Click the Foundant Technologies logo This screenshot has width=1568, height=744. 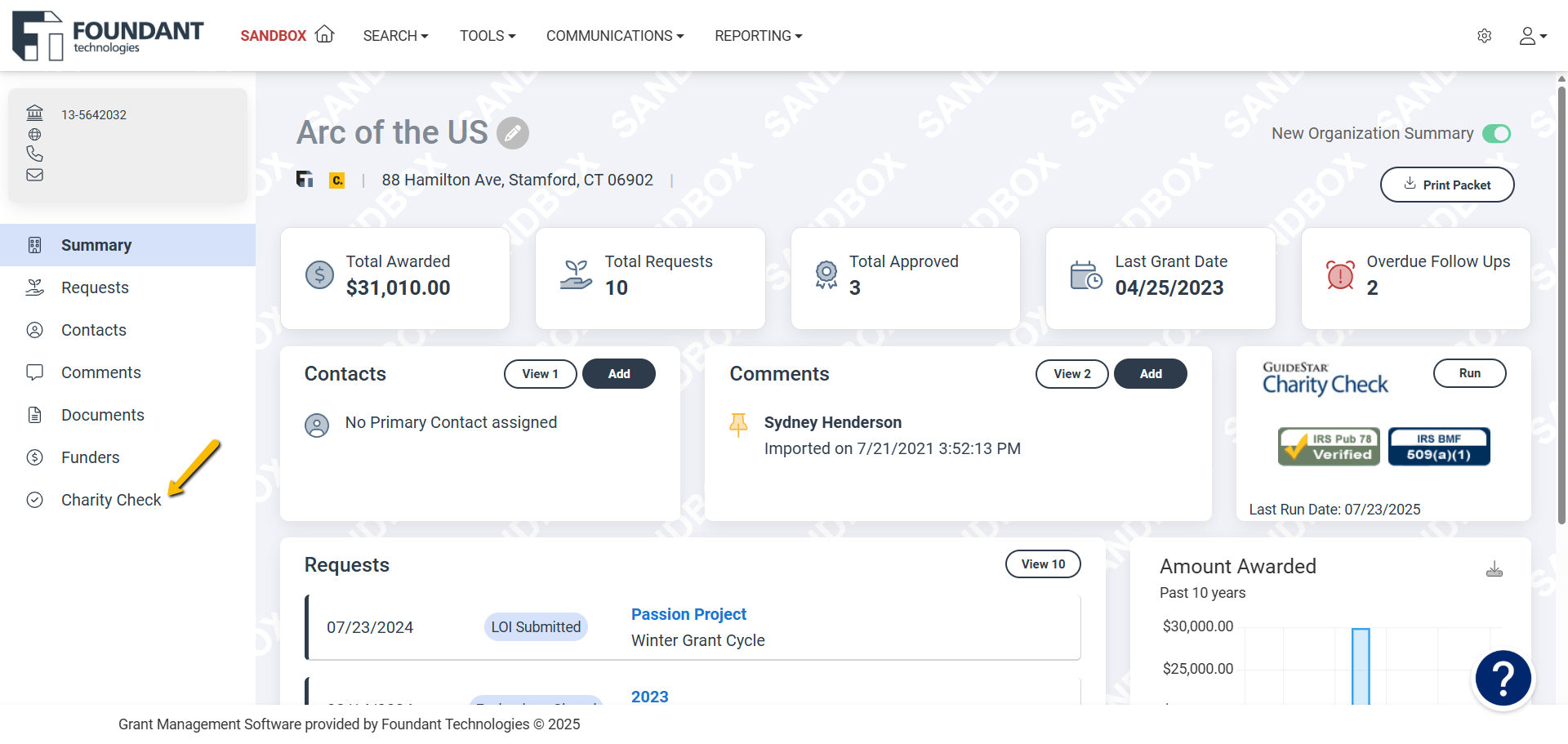pos(108,36)
